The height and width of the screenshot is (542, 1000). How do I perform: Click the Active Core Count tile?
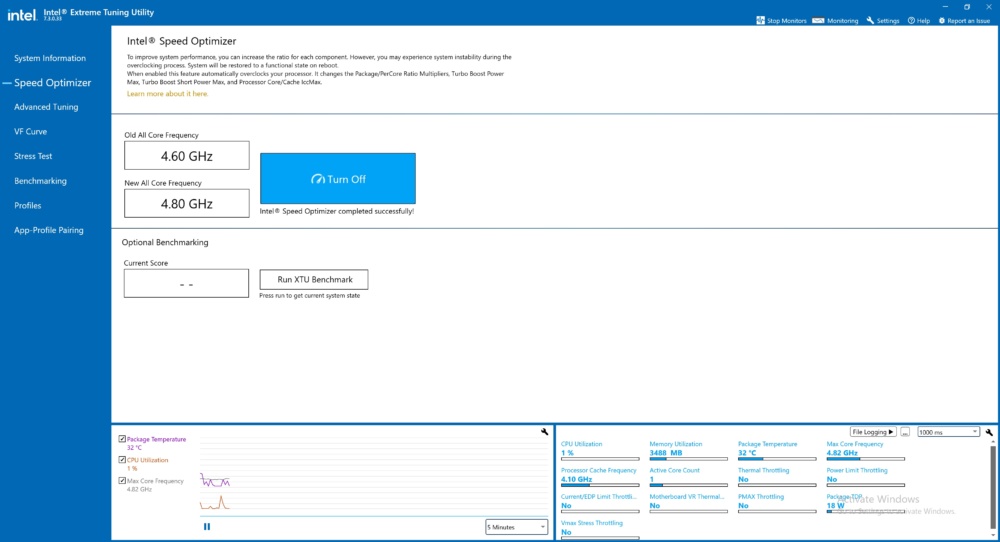click(x=688, y=477)
